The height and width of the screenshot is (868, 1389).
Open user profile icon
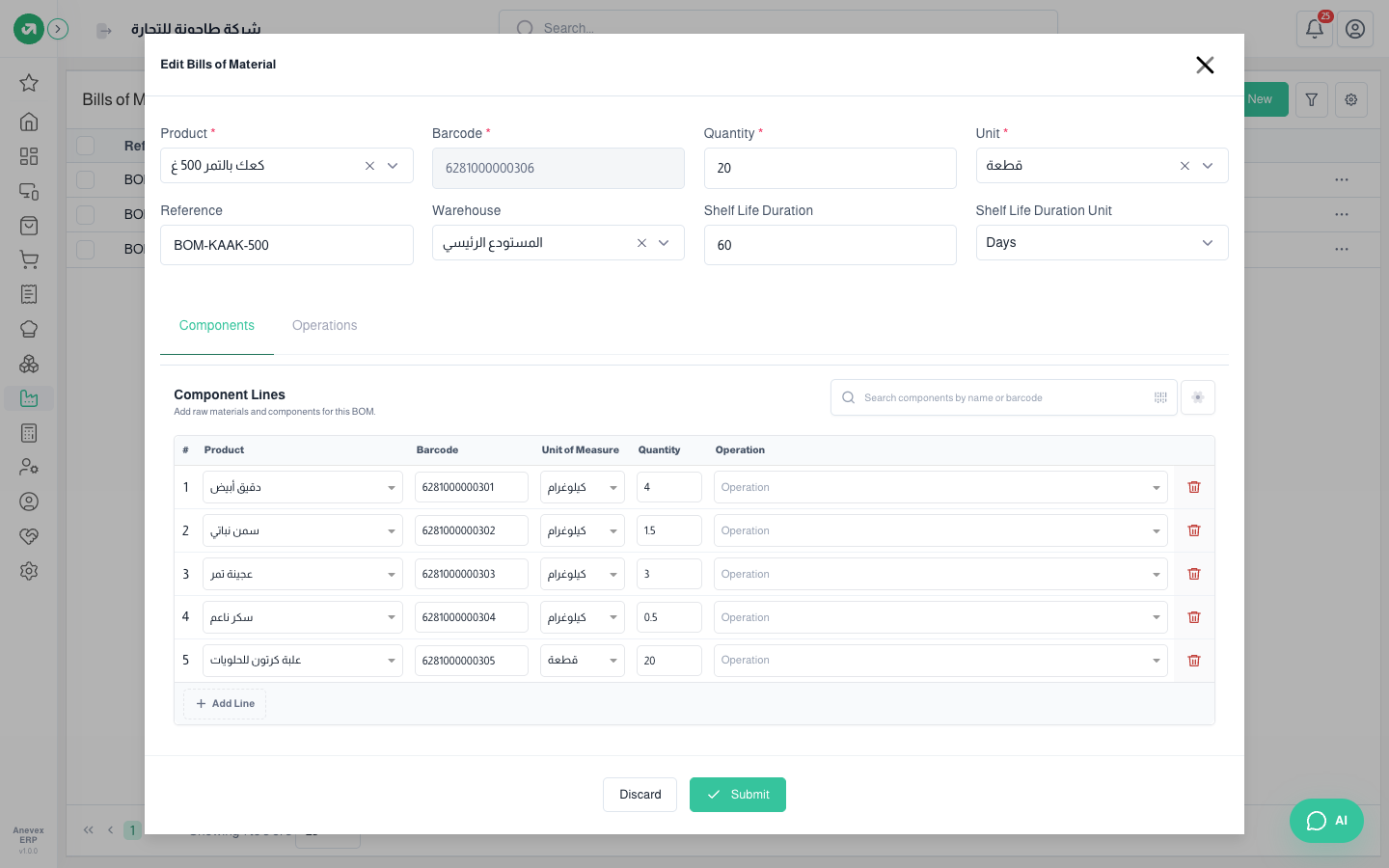(x=1355, y=29)
